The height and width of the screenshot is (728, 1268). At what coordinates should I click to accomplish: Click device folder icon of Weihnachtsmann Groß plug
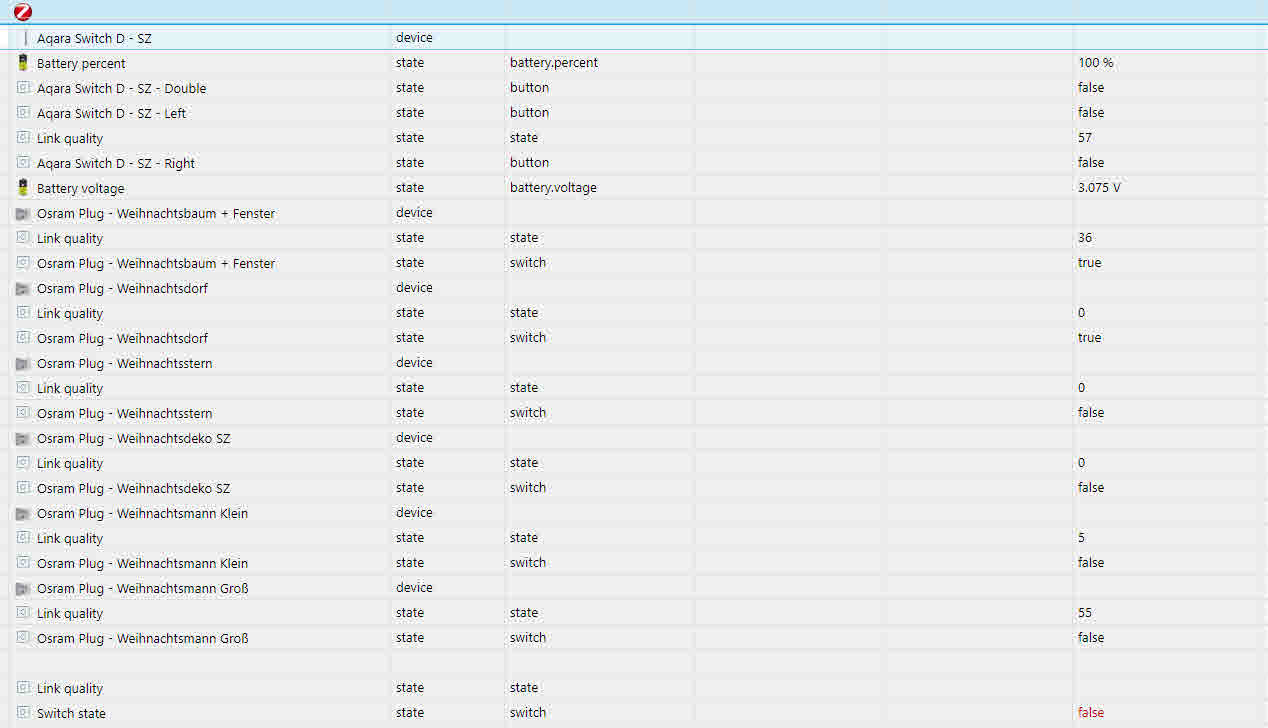click(x=24, y=589)
